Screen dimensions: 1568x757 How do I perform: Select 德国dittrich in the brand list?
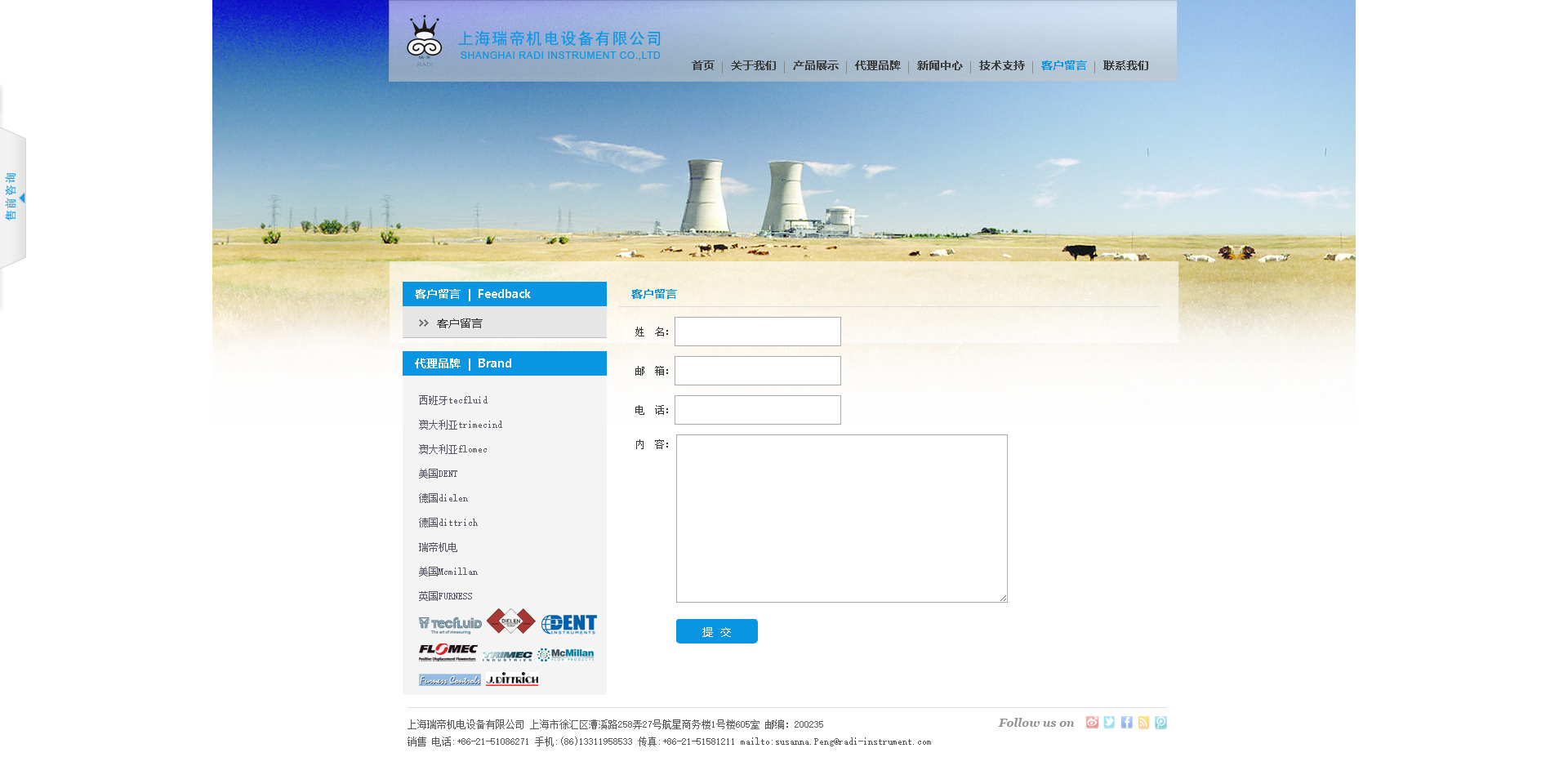tap(448, 523)
